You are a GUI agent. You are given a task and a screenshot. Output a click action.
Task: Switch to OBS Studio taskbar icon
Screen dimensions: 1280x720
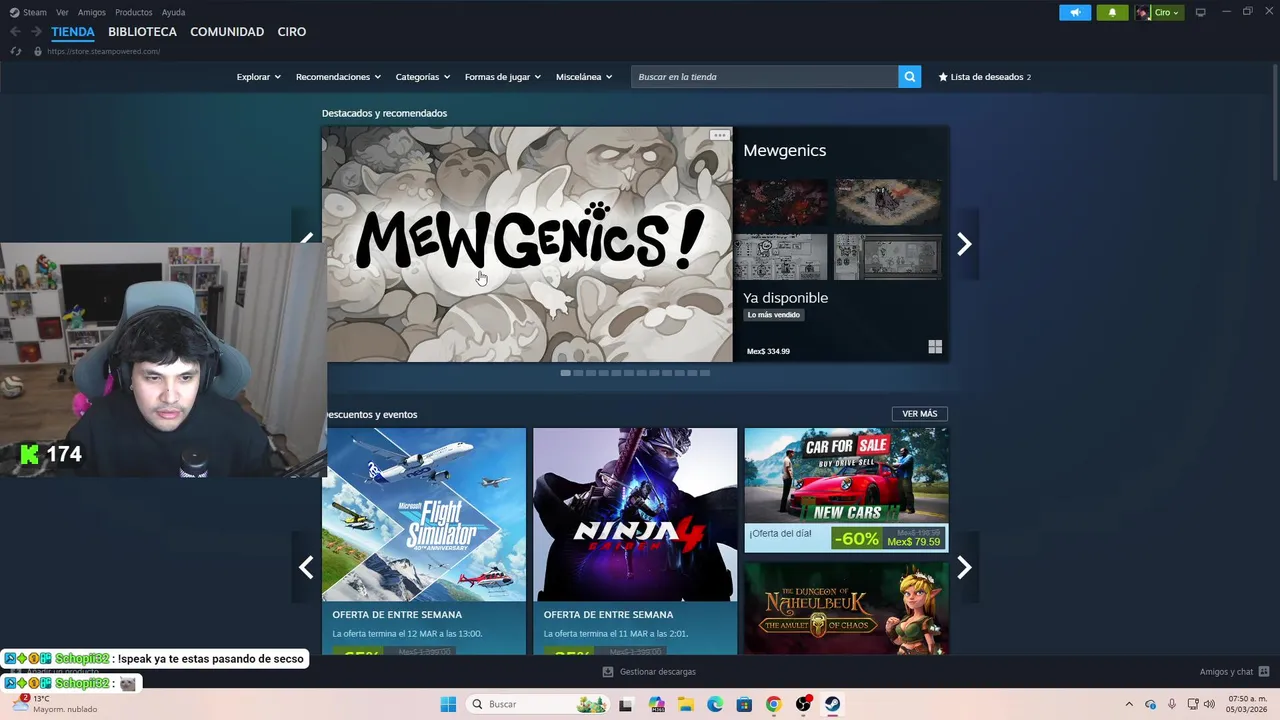[803, 704]
